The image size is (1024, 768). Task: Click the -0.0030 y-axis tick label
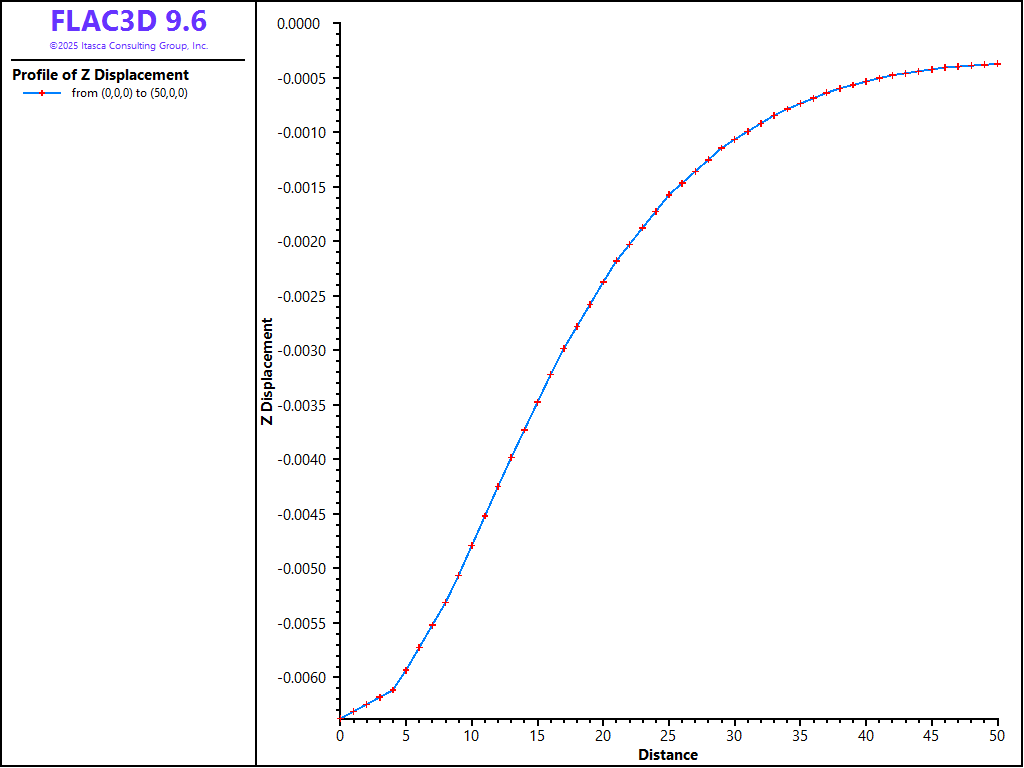point(305,351)
